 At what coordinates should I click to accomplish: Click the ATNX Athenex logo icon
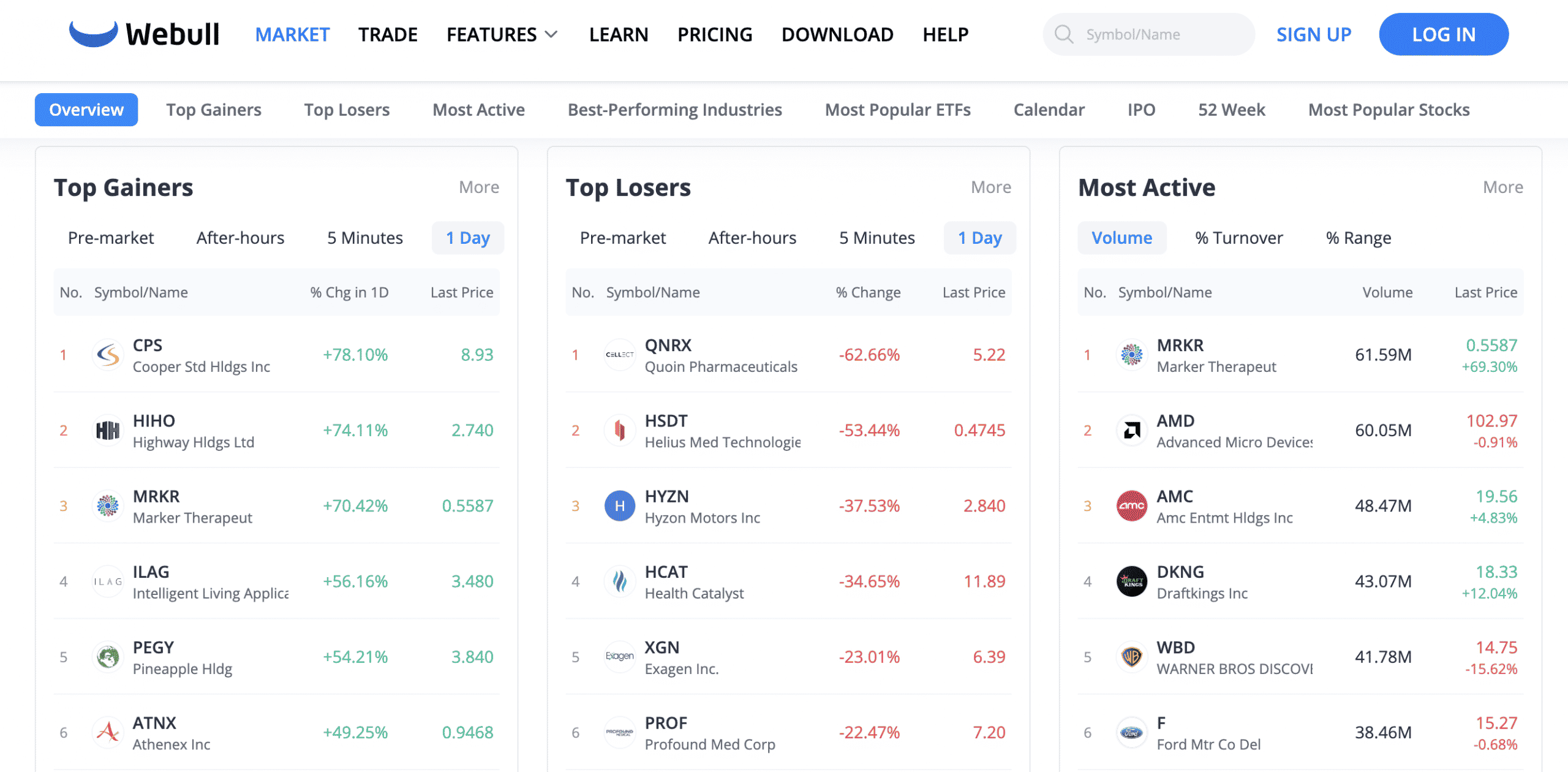tap(108, 732)
